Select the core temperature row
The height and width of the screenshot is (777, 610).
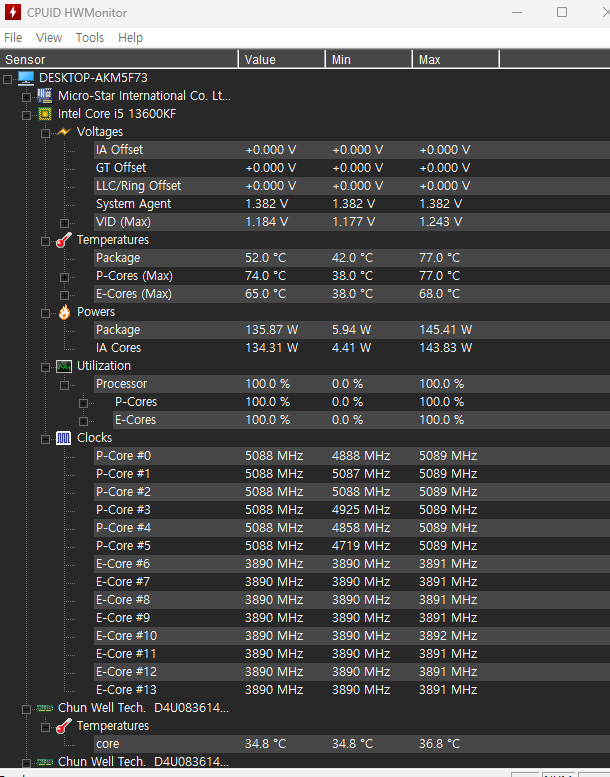(x=352, y=744)
